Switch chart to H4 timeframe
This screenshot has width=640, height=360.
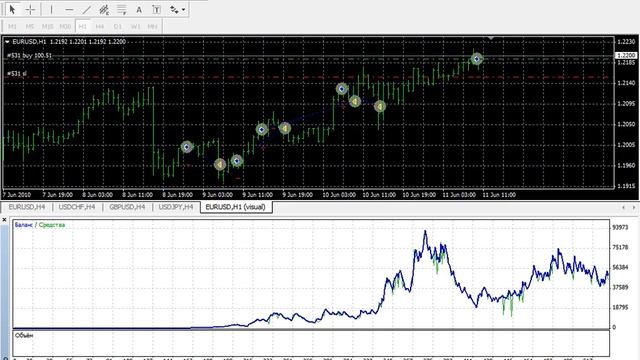tap(100, 26)
